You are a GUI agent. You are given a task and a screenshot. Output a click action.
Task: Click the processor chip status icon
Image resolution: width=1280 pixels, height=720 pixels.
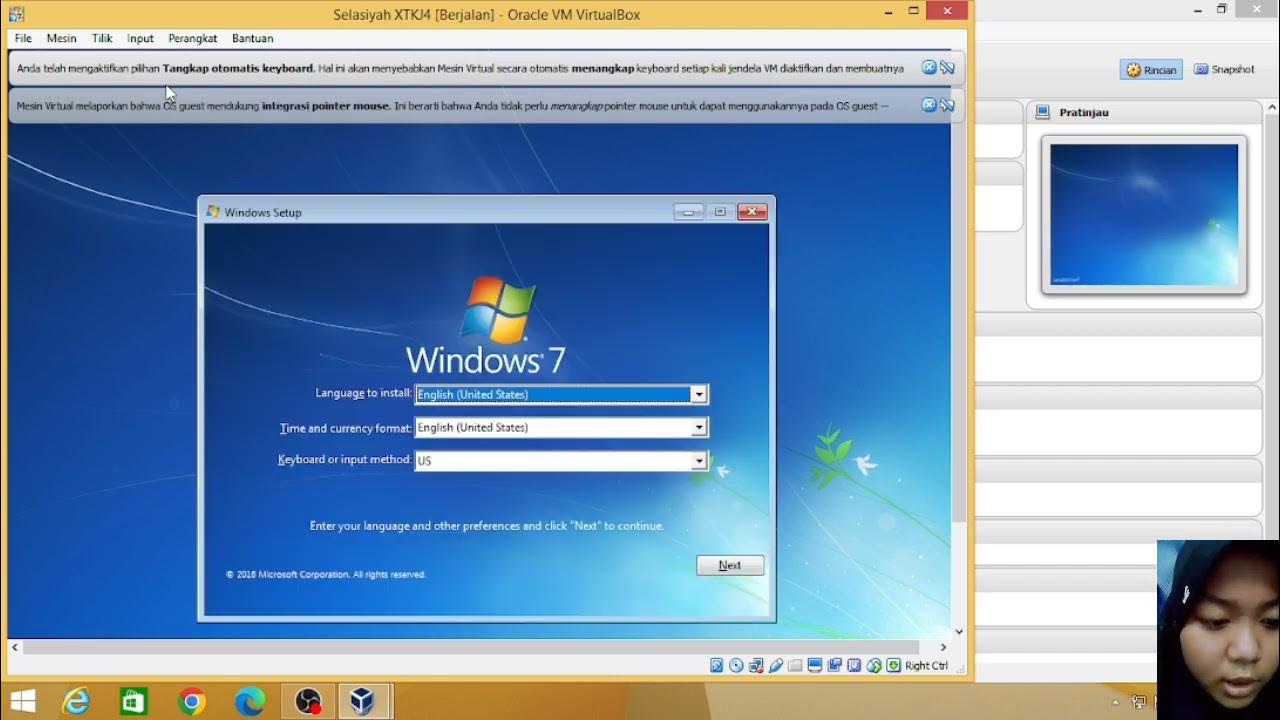coord(854,665)
